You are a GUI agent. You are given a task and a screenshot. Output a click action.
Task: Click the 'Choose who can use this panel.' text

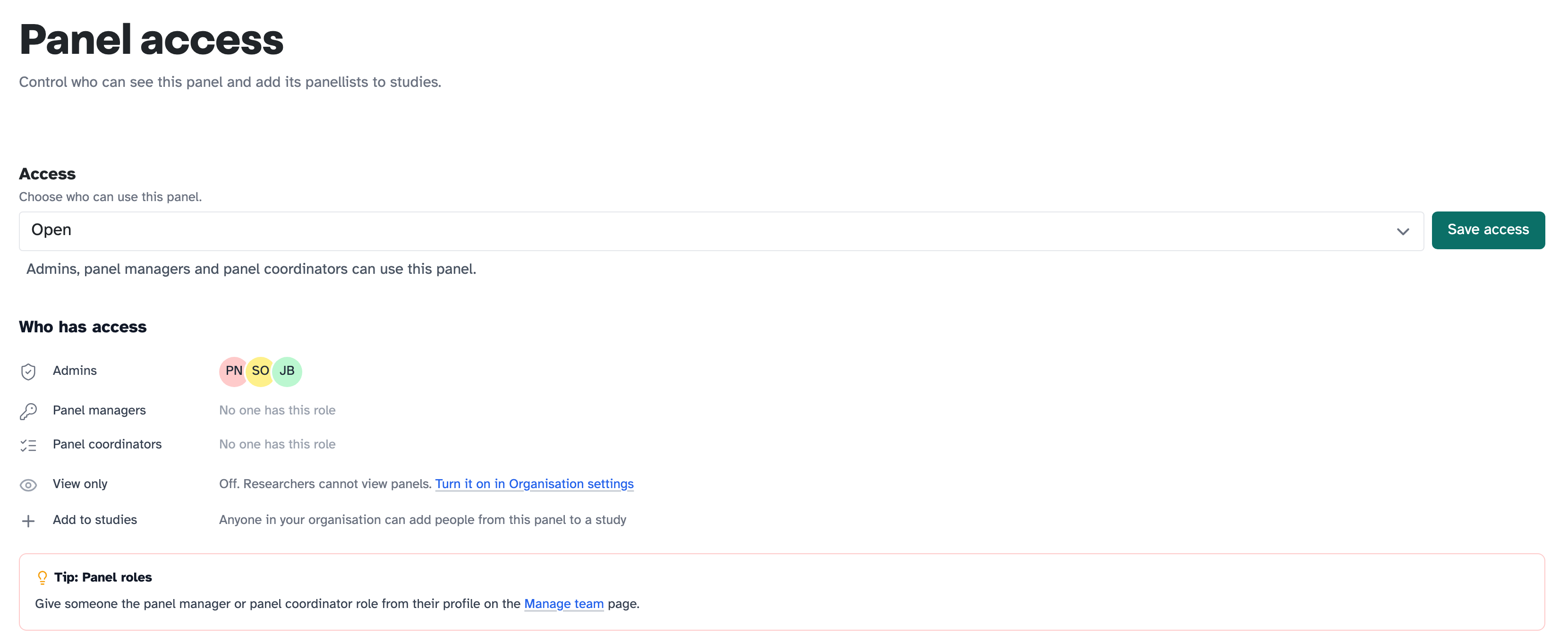pos(110,196)
